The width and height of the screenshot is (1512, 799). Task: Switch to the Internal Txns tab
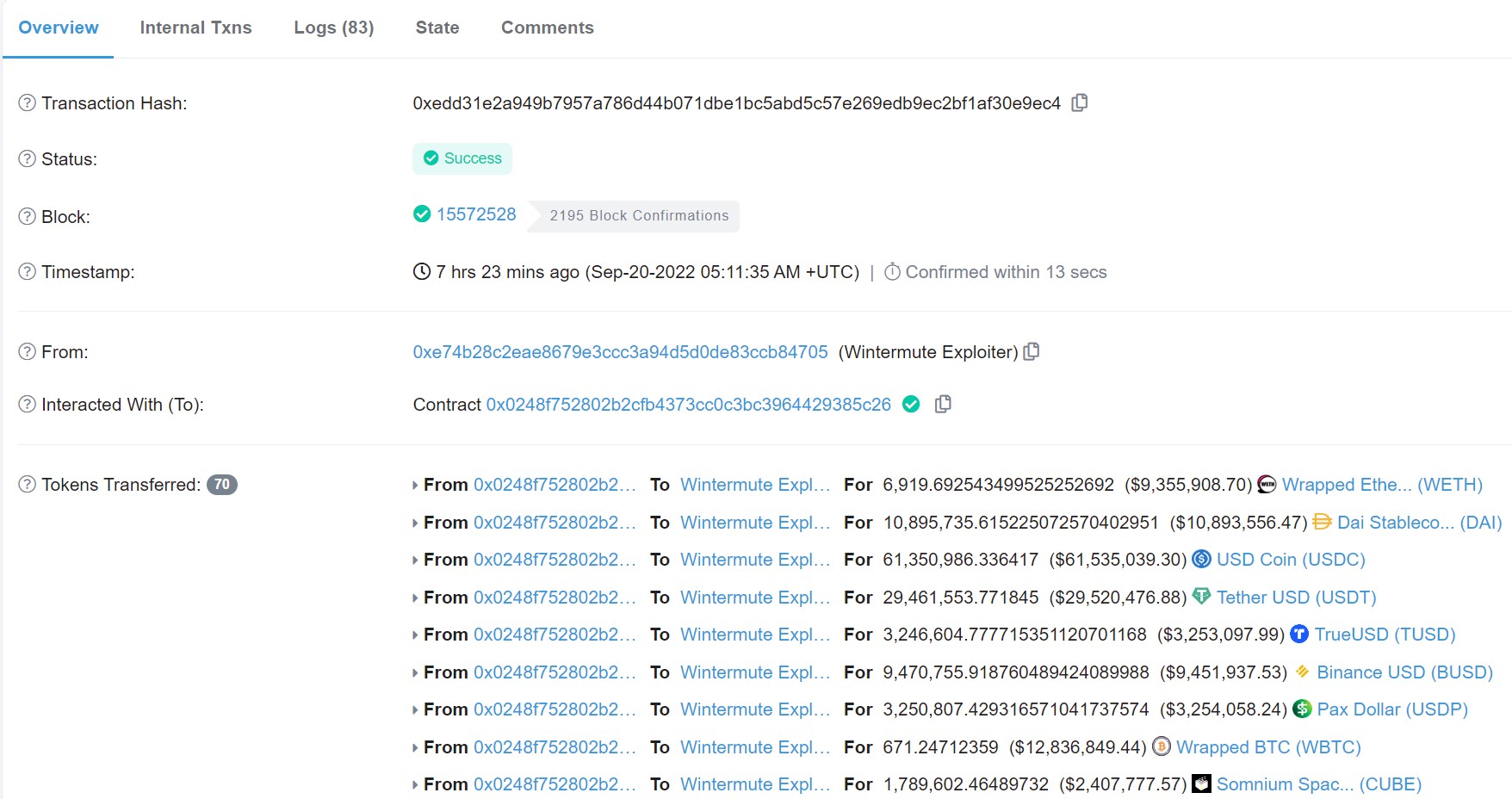[195, 27]
